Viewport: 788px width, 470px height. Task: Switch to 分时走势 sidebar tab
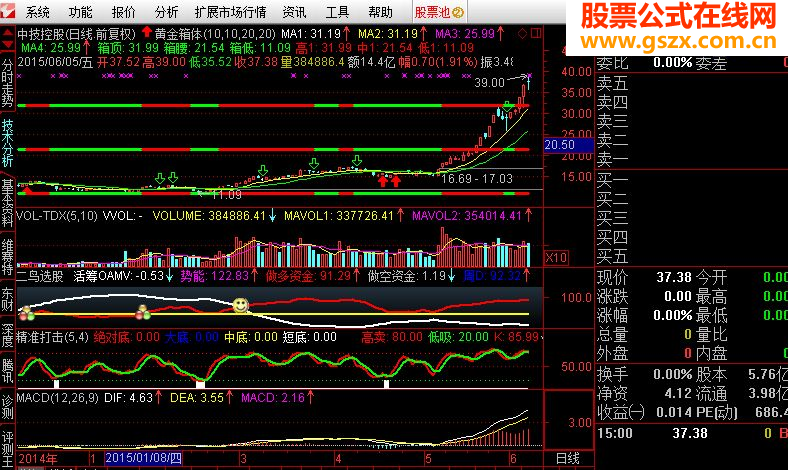tap(8, 83)
